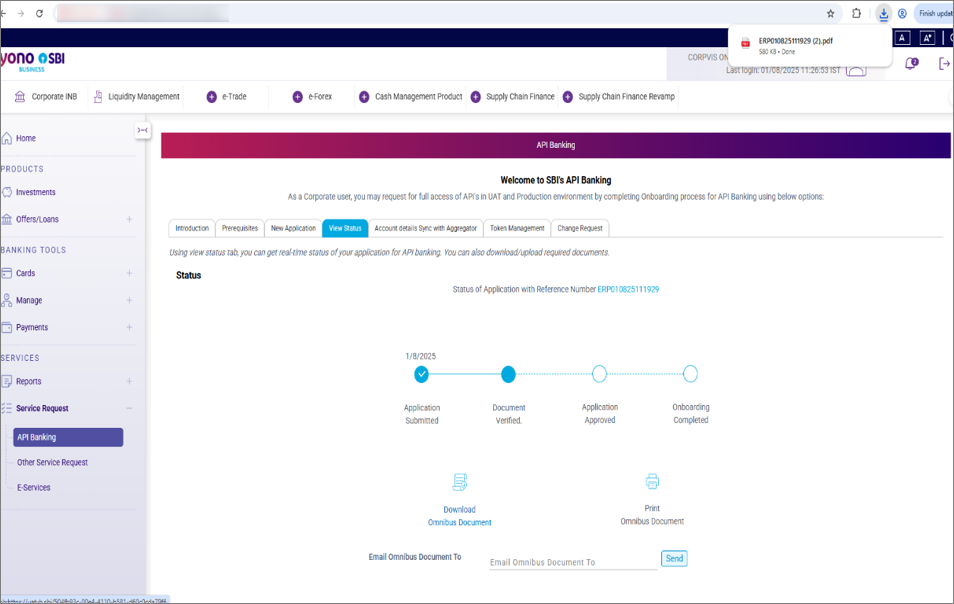Open the browser extensions puzzle icon
This screenshot has height=604, width=954.
click(x=857, y=13)
